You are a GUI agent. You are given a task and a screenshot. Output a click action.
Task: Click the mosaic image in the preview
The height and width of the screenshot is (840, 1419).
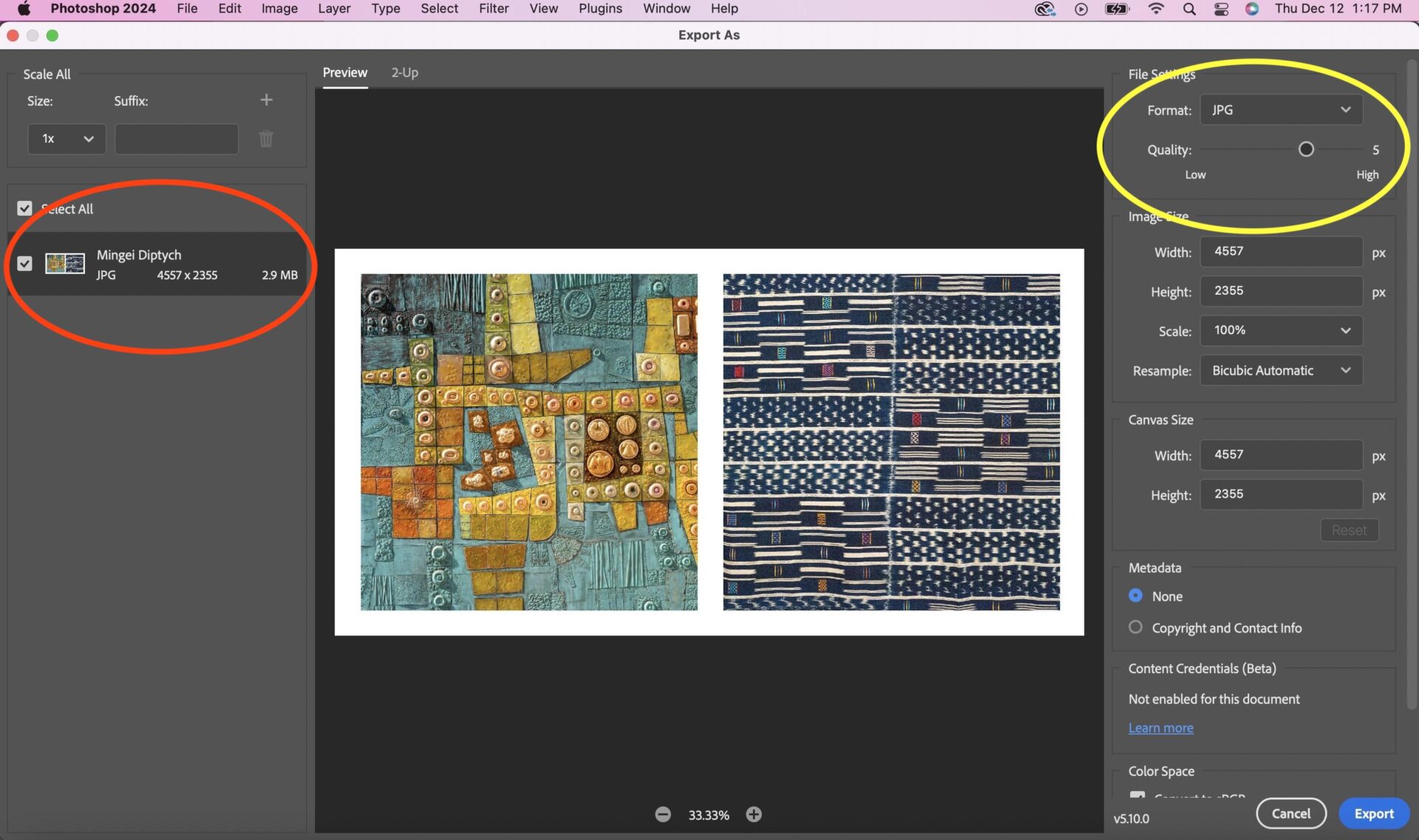[x=528, y=442]
